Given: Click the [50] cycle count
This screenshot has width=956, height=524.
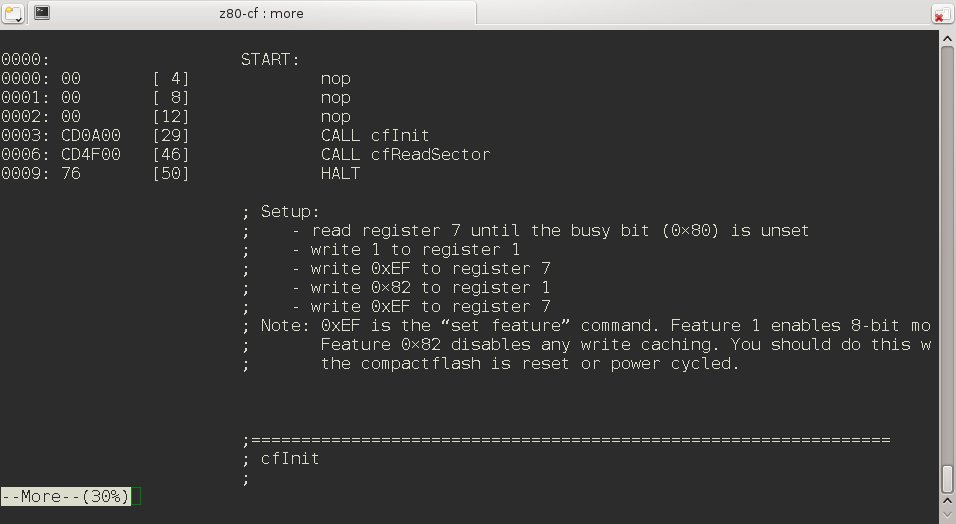Looking at the screenshot, I should click(x=171, y=173).
